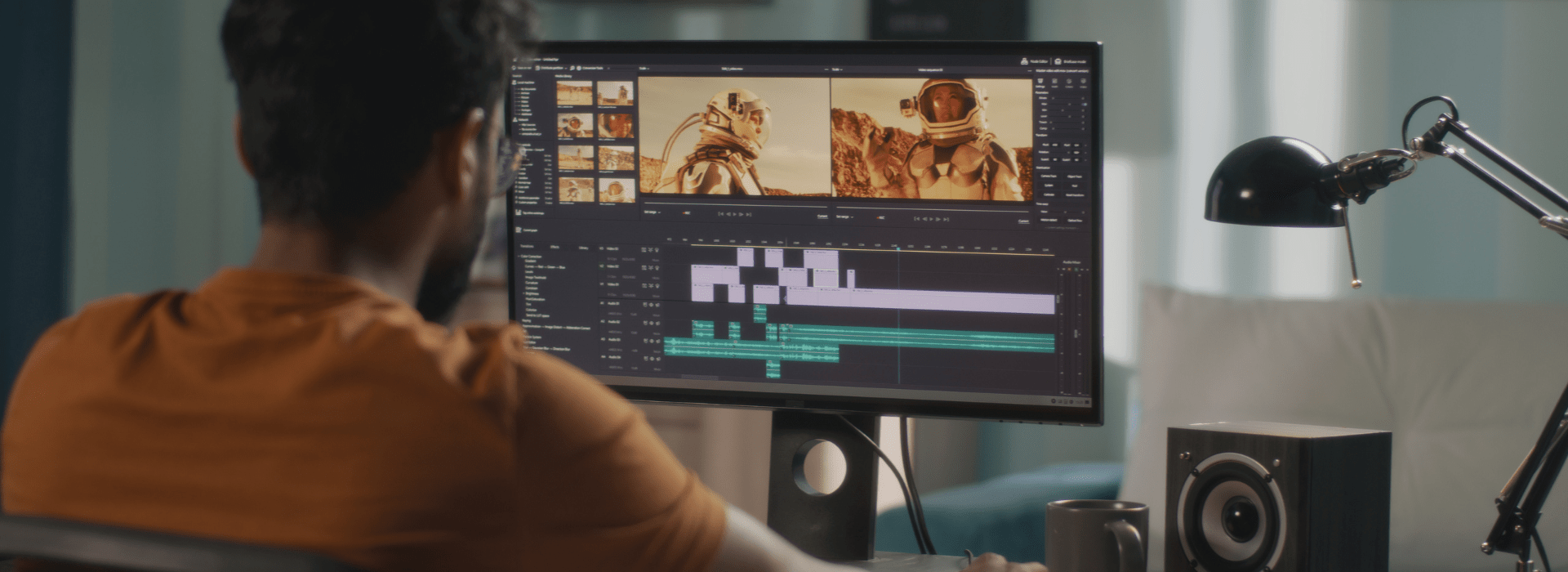Viewport: 1568px width, 572px height.
Task: Toggle the middle solo icon on Audio 01
Action: (x=652, y=305)
